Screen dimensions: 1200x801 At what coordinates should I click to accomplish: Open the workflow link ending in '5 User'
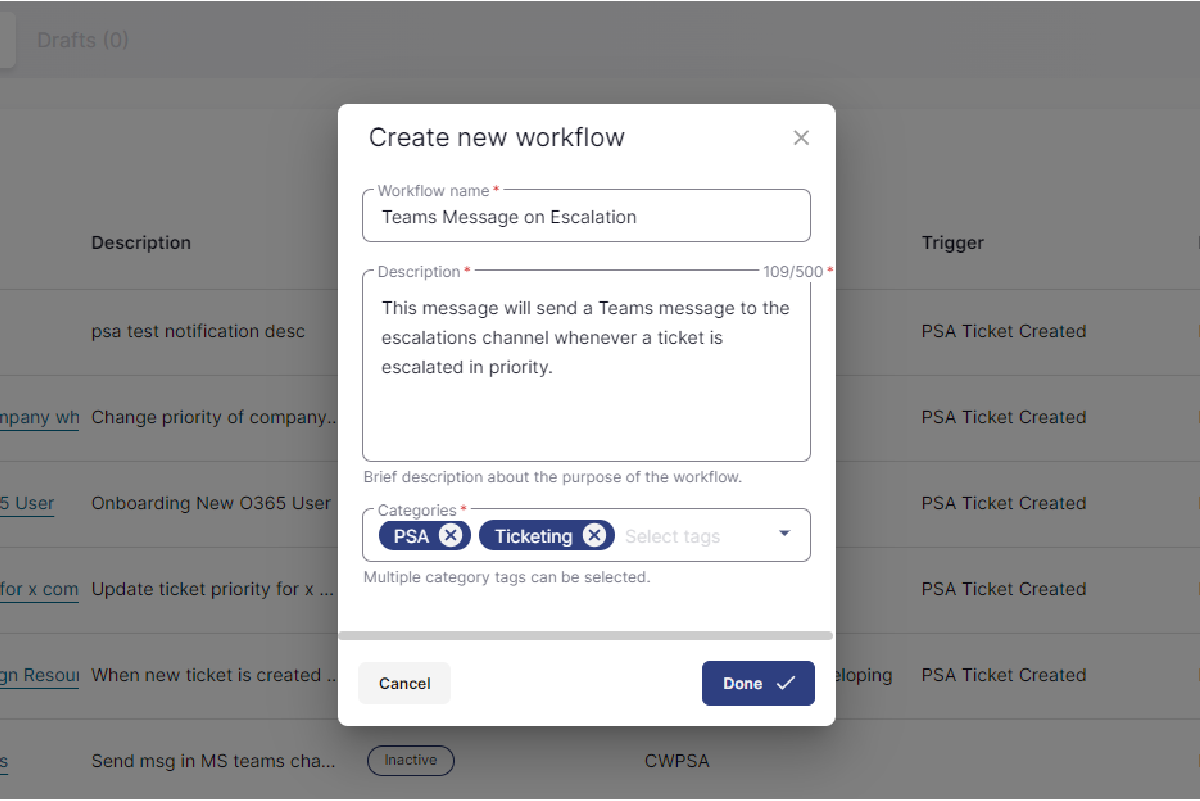point(28,503)
